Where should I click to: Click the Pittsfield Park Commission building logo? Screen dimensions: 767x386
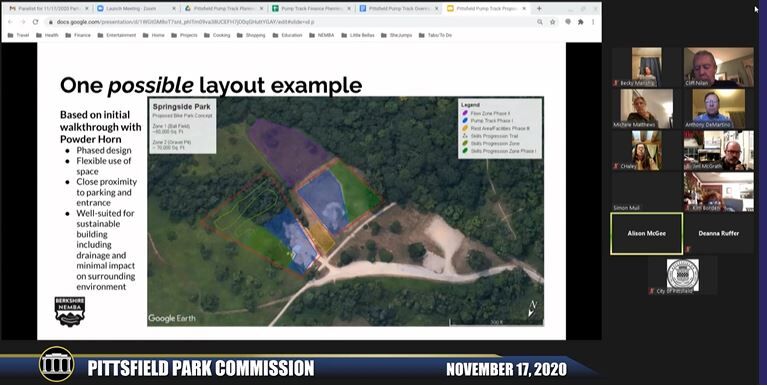click(x=57, y=364)
